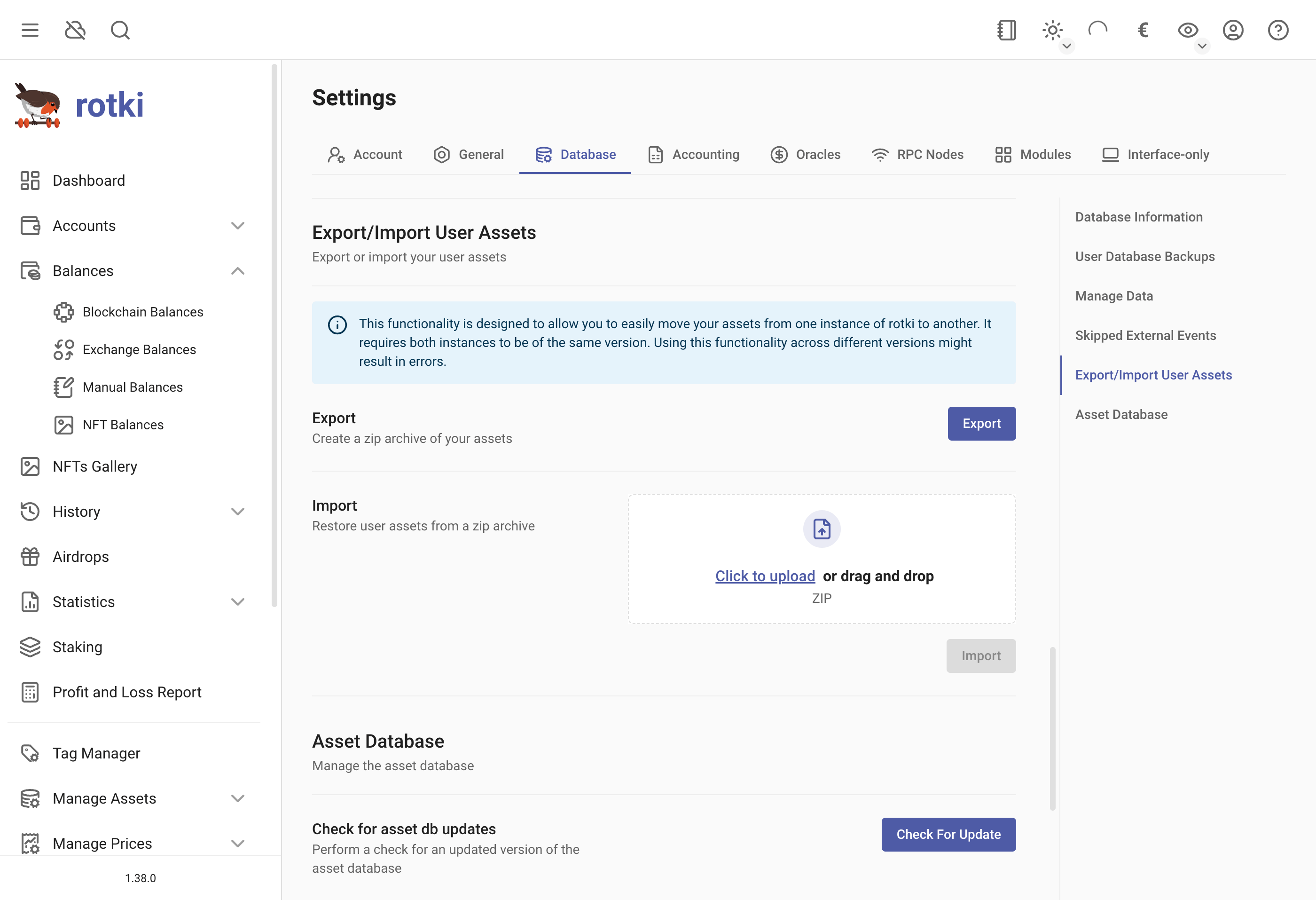Open the help question mark icon
The width and height of the screenshot is (1316, 900).
coord(1278,30)
